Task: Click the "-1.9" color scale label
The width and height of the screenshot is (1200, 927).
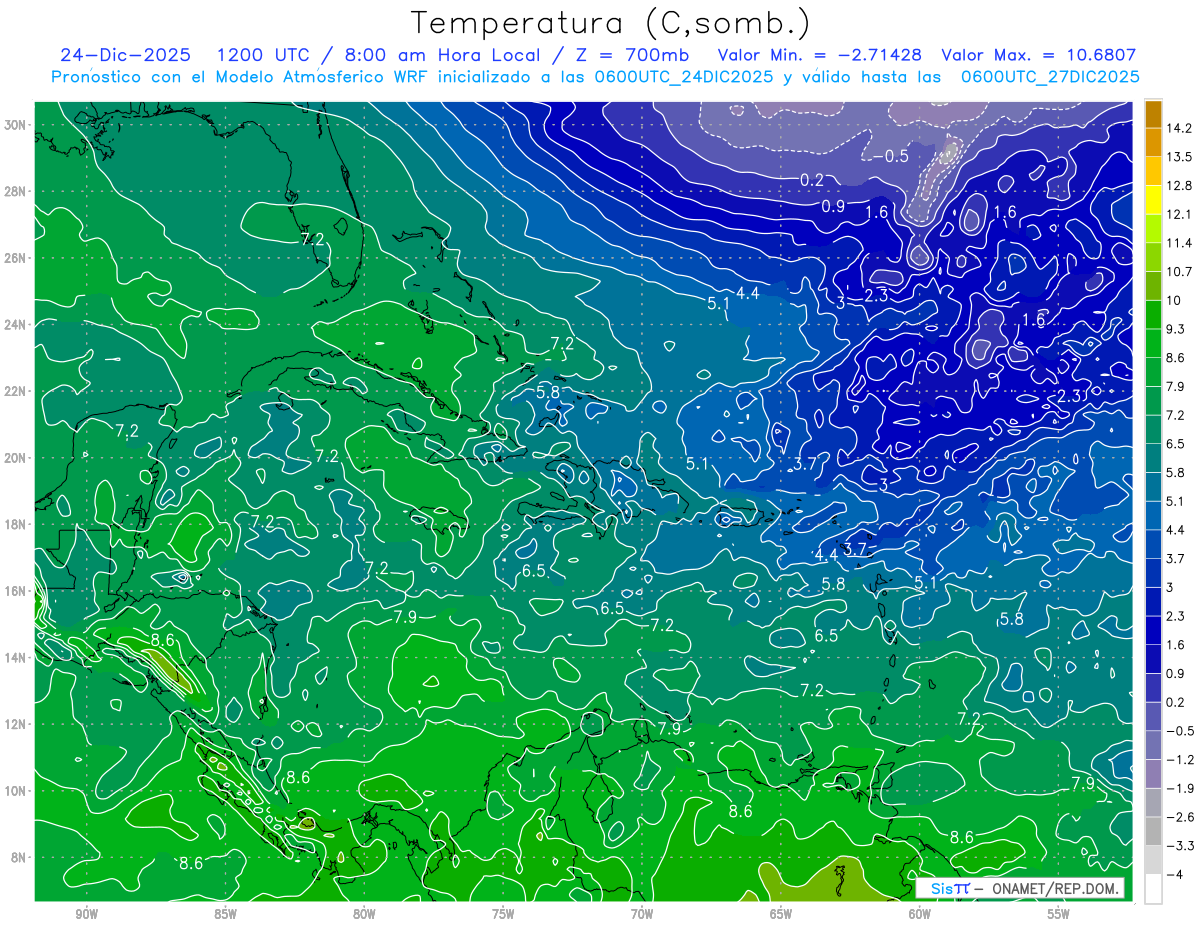Action: click(1180, 788)
